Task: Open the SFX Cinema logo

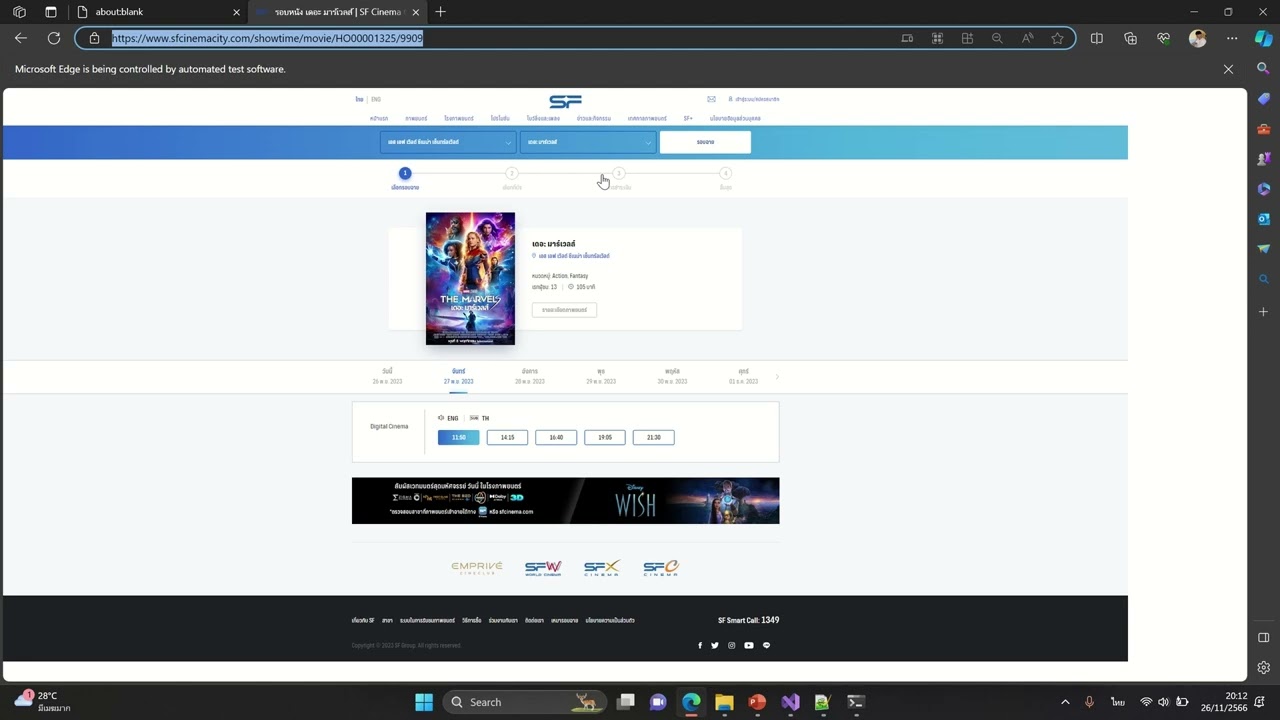Action: pyautogui.click(x=602, y=568)
